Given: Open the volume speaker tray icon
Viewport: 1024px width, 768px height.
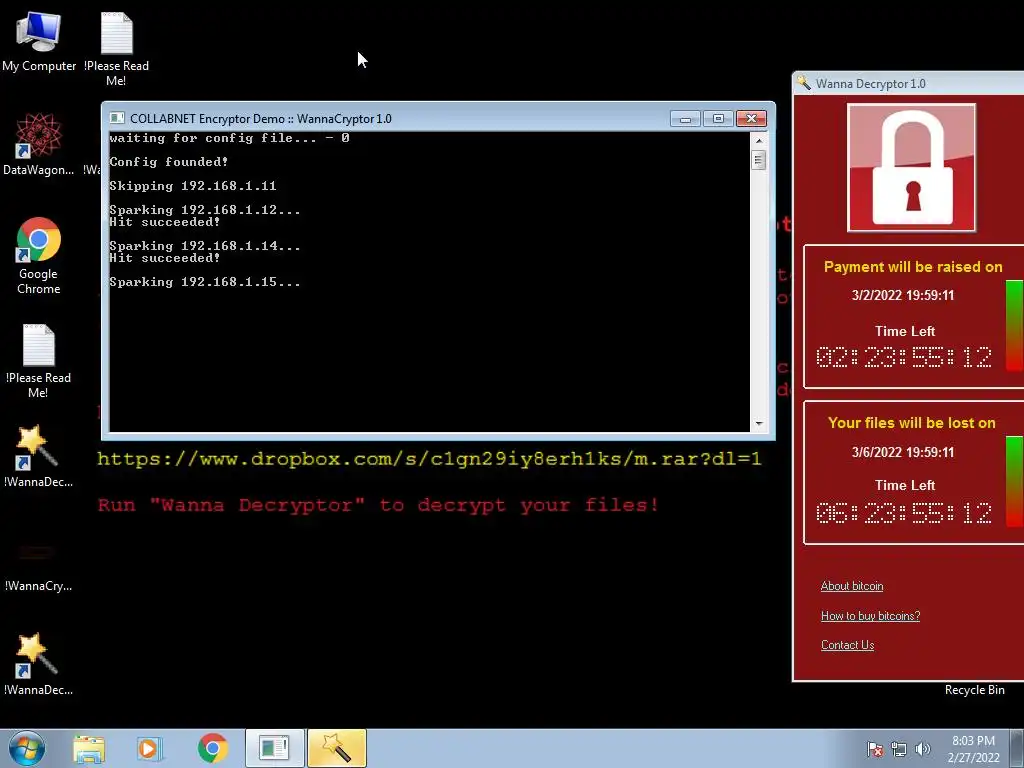Looking at the screenshot, I should tap(923, 749).
